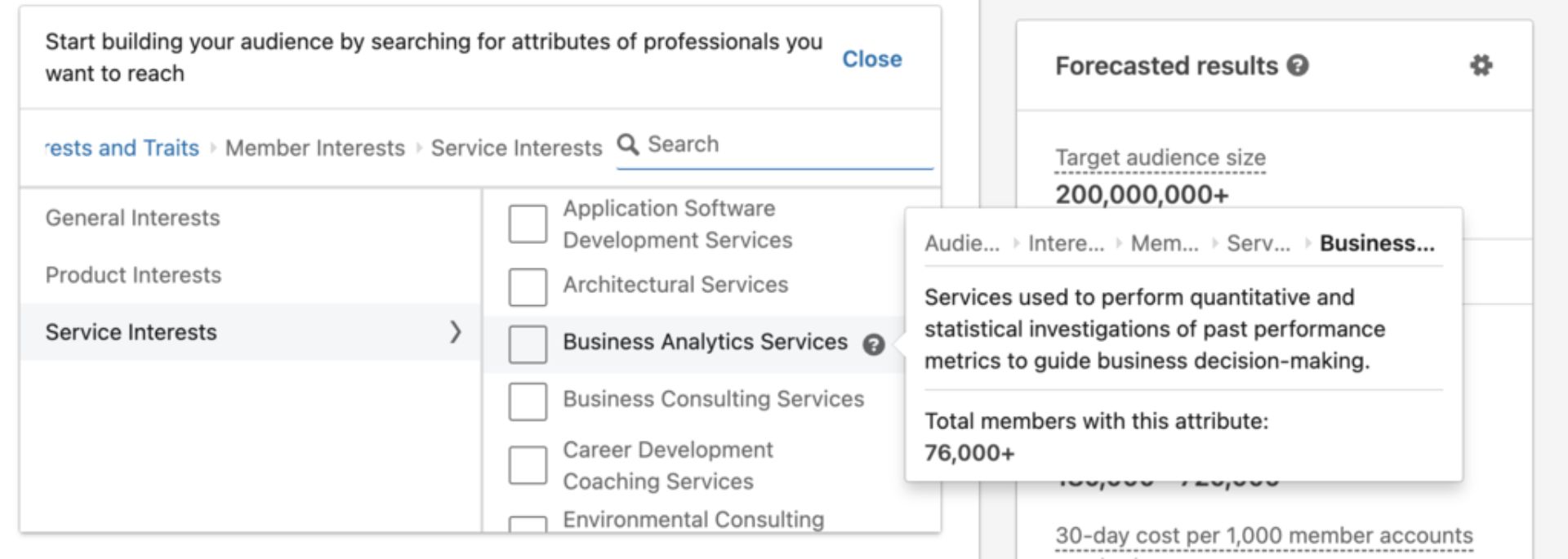Expand Service Interests with its chevron
The height and width of the screenshot is (559, 1568).
(457, 331)
